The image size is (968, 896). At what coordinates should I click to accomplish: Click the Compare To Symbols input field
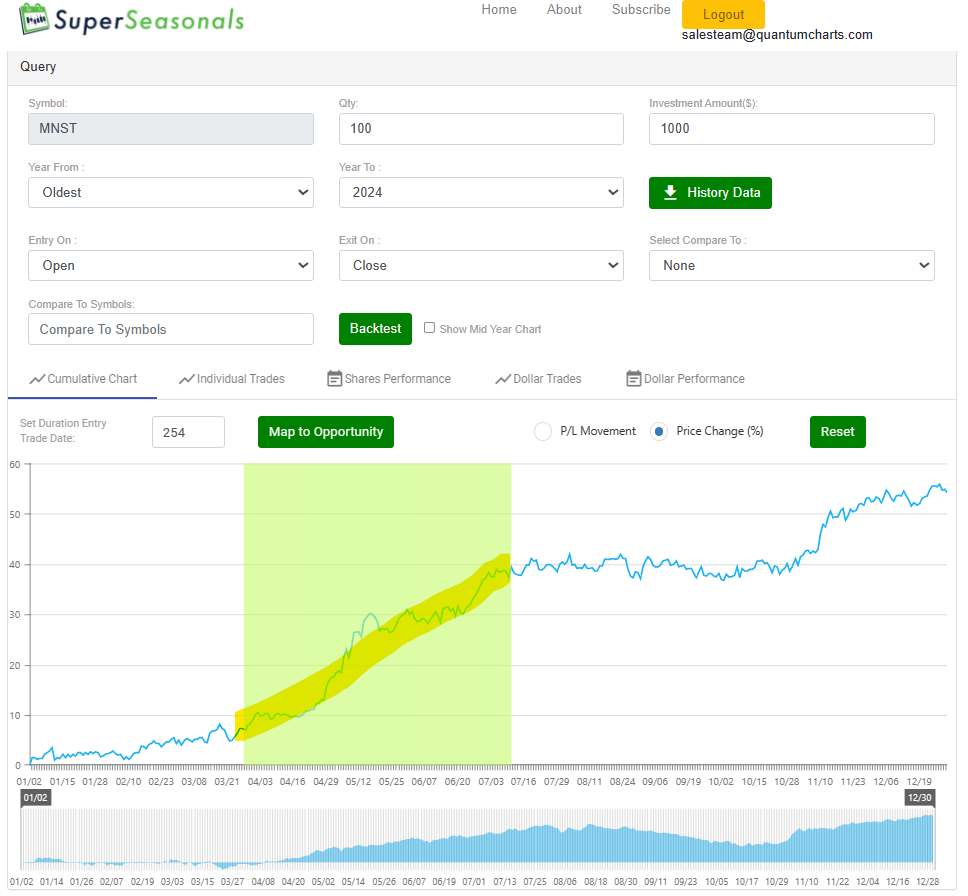[x=171, y=329]
